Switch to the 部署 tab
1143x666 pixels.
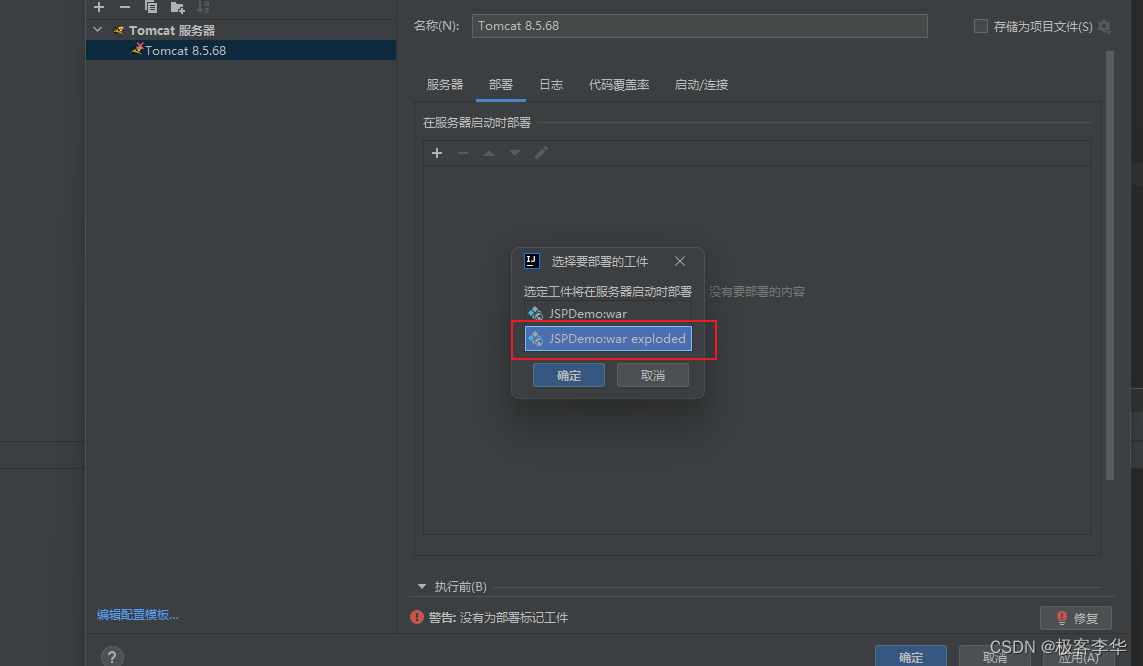click(x=501, y=85)
